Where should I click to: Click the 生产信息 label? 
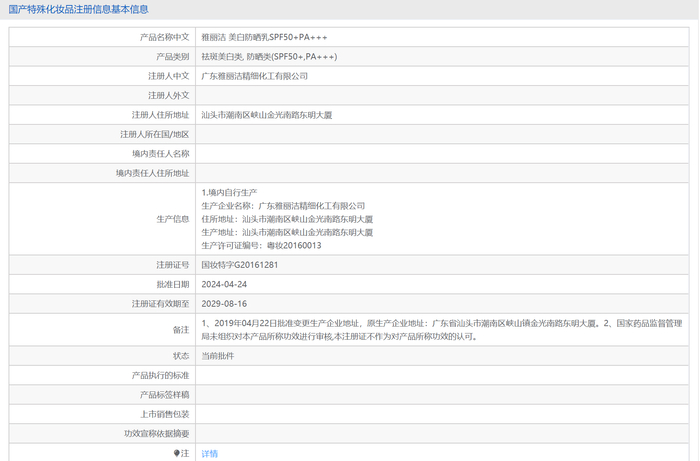[x=172, y=219]
